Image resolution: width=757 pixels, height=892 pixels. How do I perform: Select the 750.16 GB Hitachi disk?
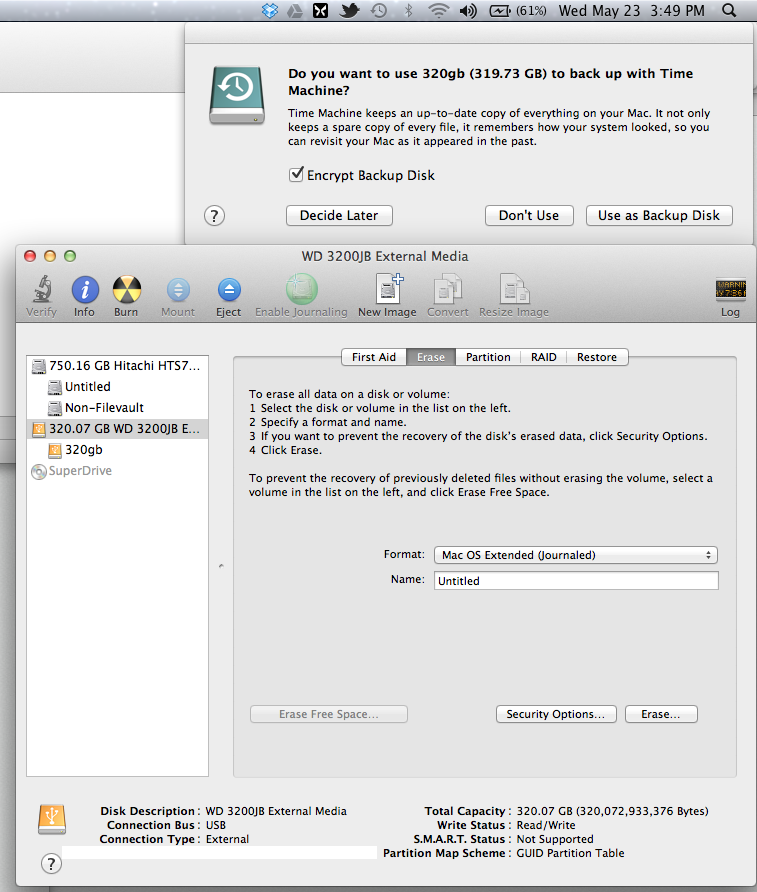(x=117, y=366)
